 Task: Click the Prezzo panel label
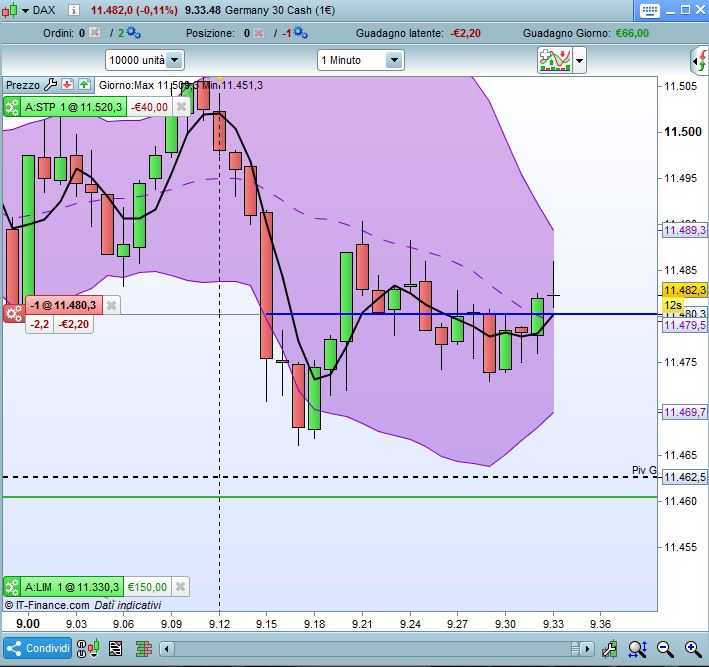click(23, 85)
